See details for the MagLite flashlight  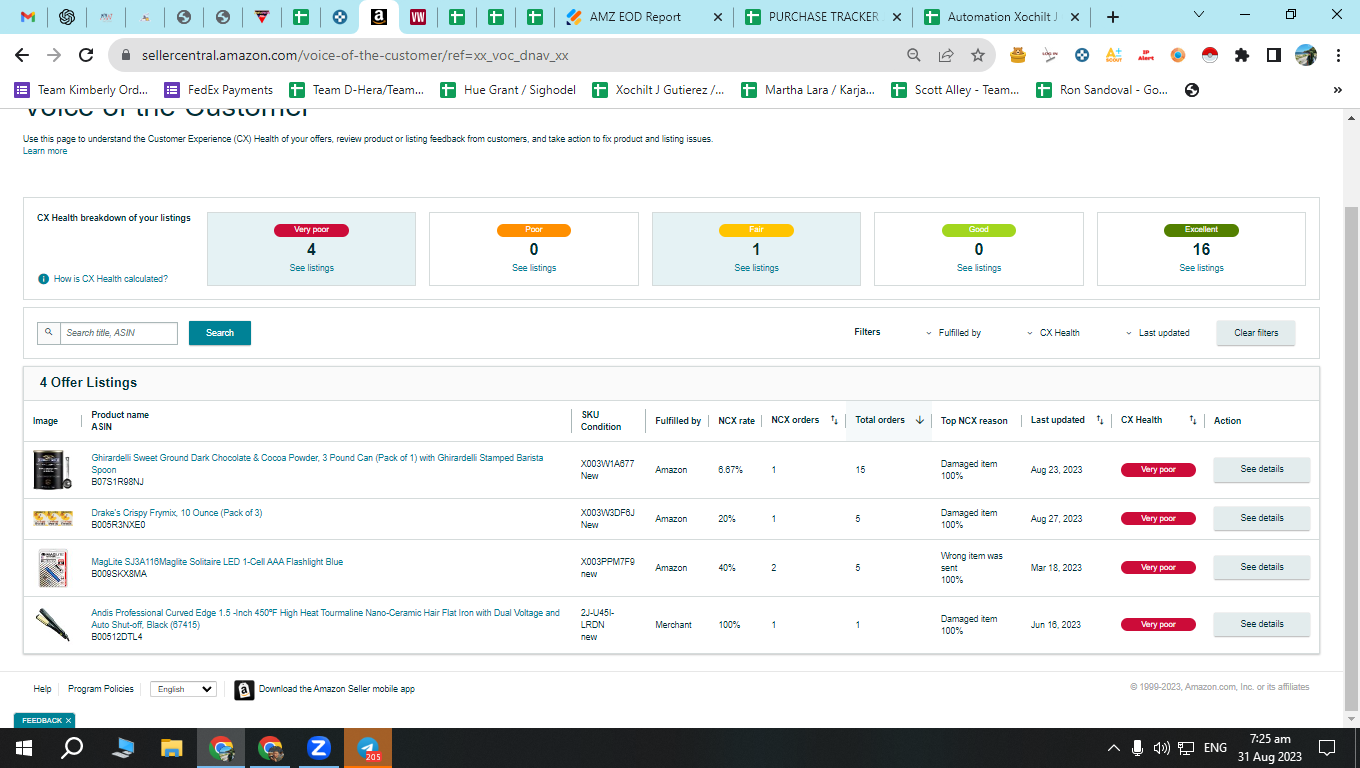pyautogui.click(x=1261, y=567)
